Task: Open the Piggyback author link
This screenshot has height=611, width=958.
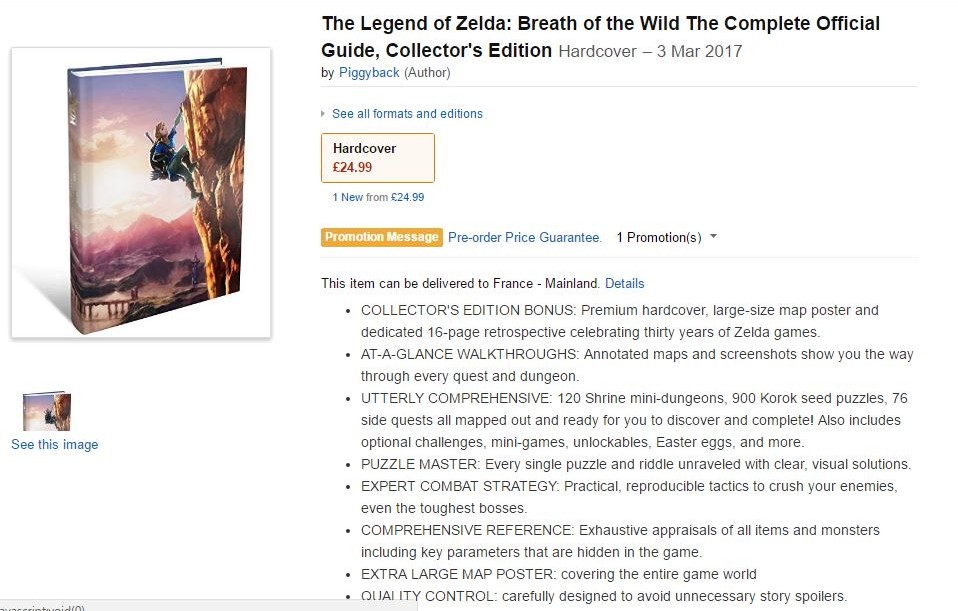Action: click(x=369, y=73)
